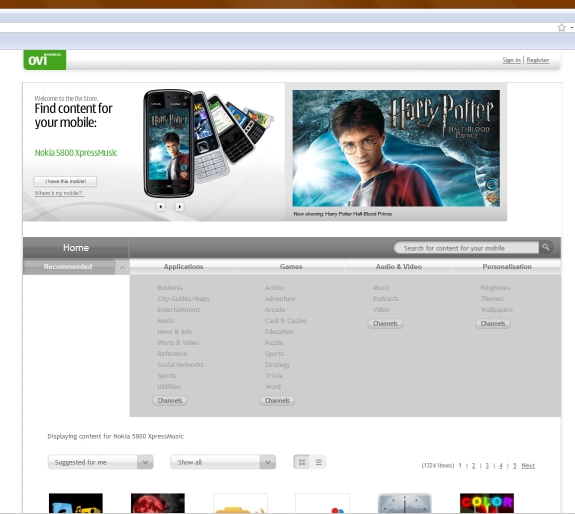Open the Home tab
Screen dimensions: 575x514
tap(76, 248)
